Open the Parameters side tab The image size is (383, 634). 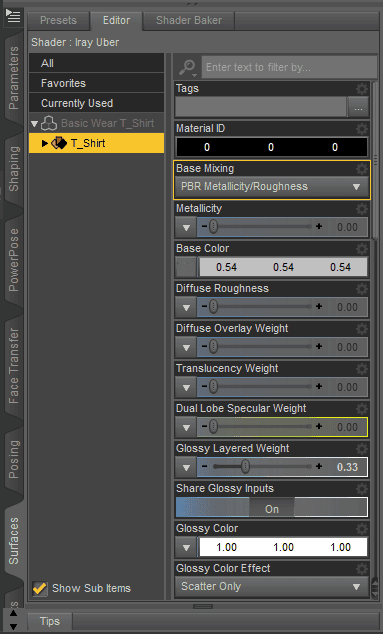pos(14,78)
